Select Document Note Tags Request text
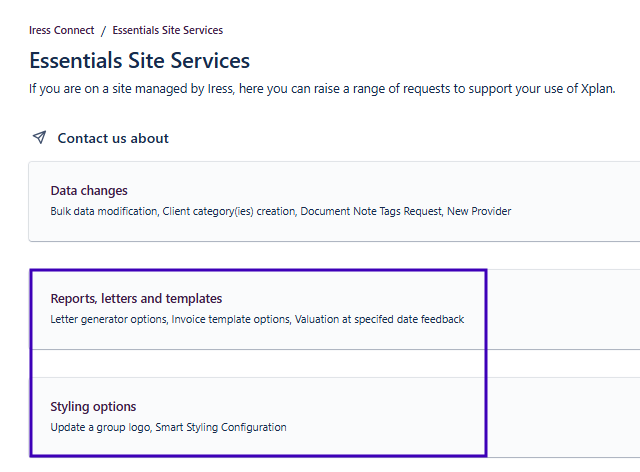The image size is (640, 472). 370,211
